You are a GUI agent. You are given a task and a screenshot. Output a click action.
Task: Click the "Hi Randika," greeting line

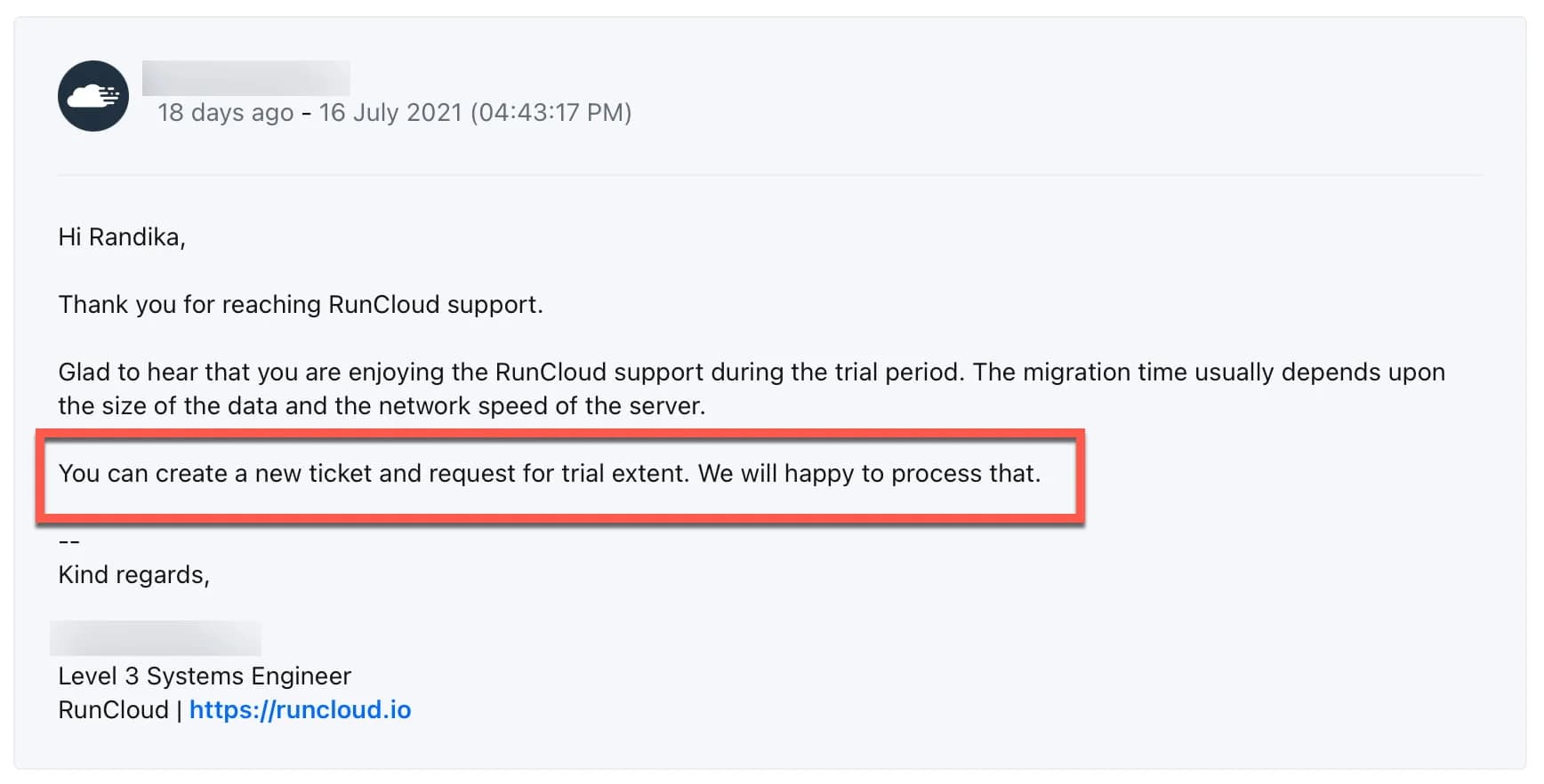coord(122,237)
